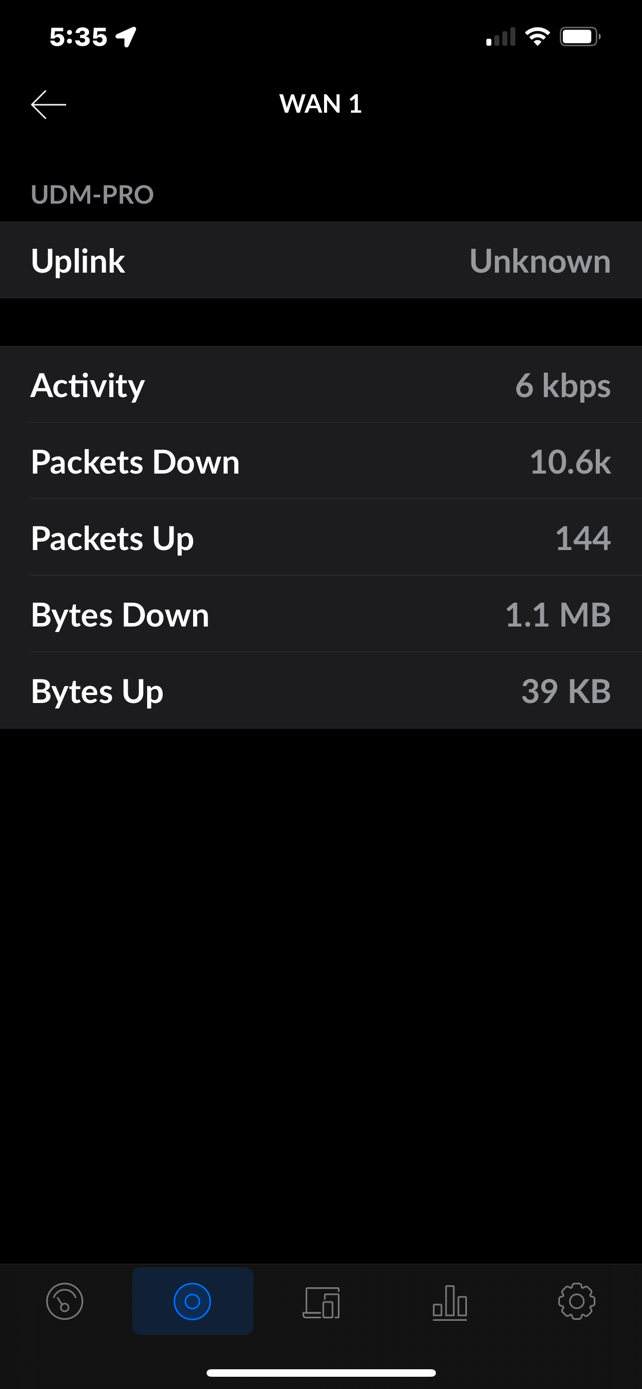
Task: Tap the Wi-Fi status icon
Action: tap(537, 38)
